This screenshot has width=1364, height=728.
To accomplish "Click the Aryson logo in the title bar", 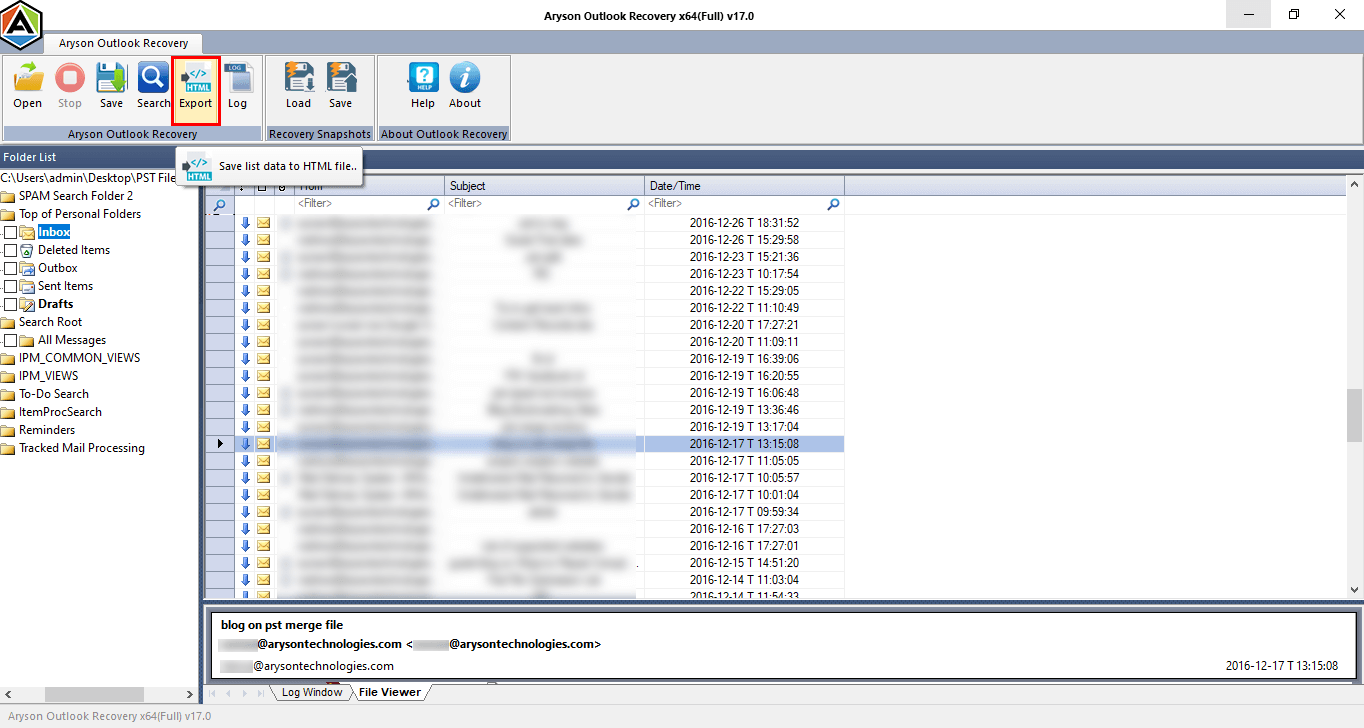I will point(21,25).
